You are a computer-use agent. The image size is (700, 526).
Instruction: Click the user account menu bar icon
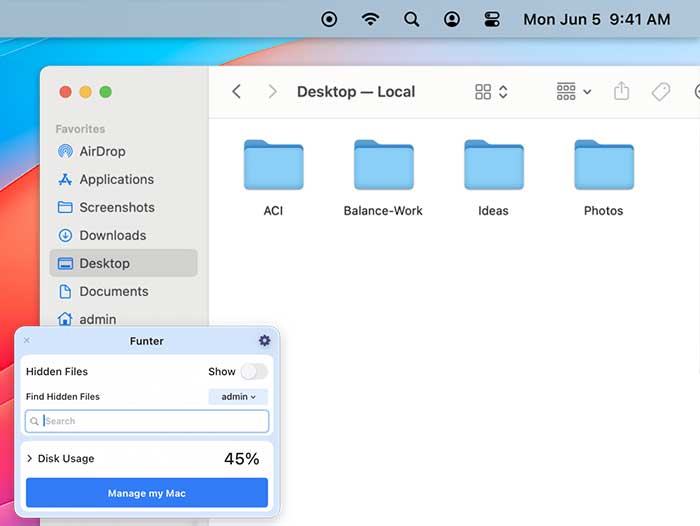point(452,19)
